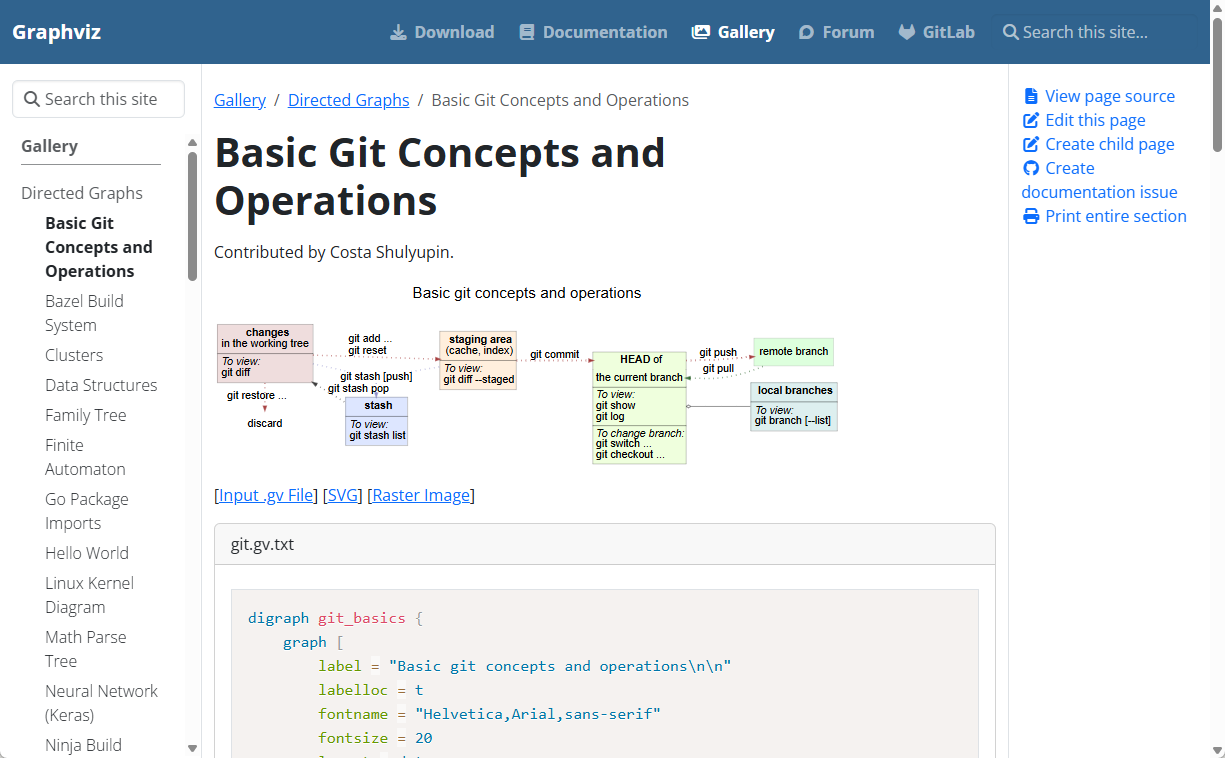Click the sidebar scrollbar thumb
Image resolution: width=1225 pixels, height=758 pixels.
(193, 216)
